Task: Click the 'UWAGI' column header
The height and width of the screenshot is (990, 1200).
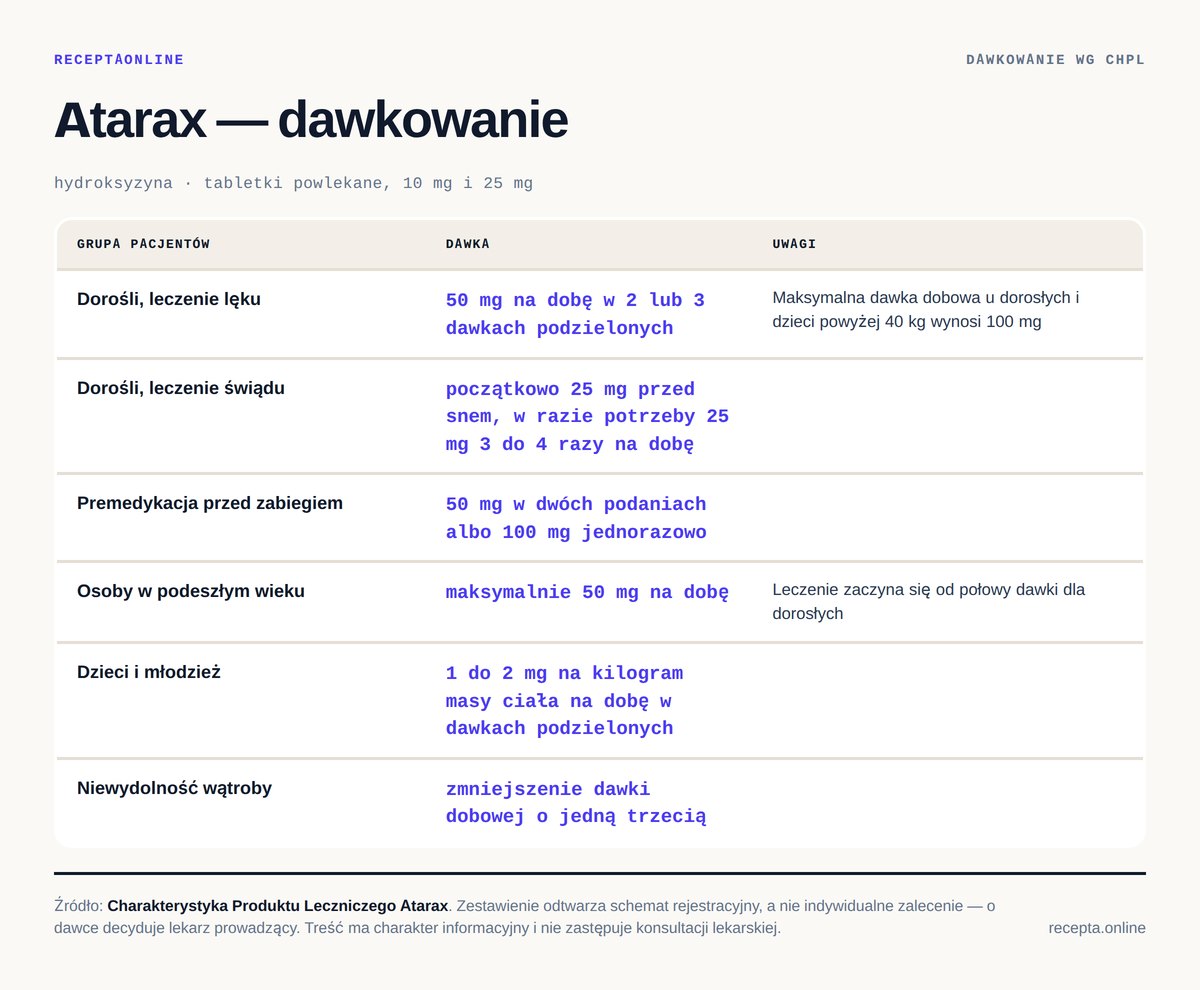Action: pyautogui.click(x=794, y=244)
